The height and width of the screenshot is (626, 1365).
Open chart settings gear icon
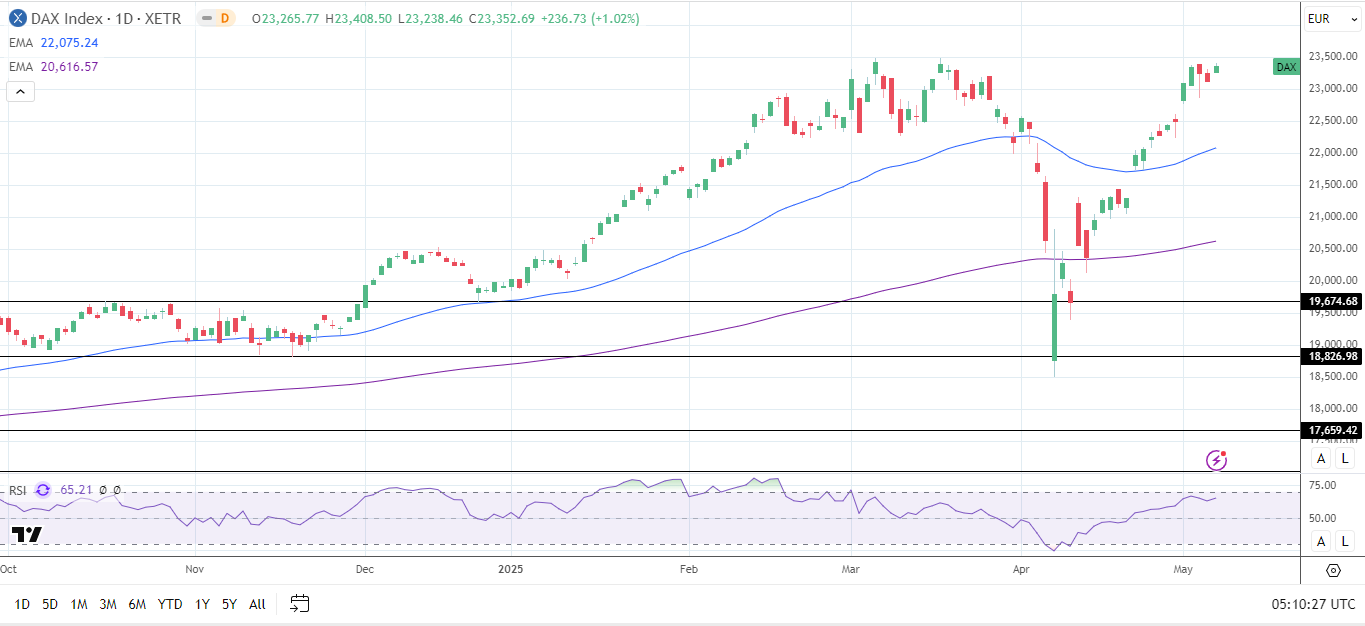pos(1333,570)
